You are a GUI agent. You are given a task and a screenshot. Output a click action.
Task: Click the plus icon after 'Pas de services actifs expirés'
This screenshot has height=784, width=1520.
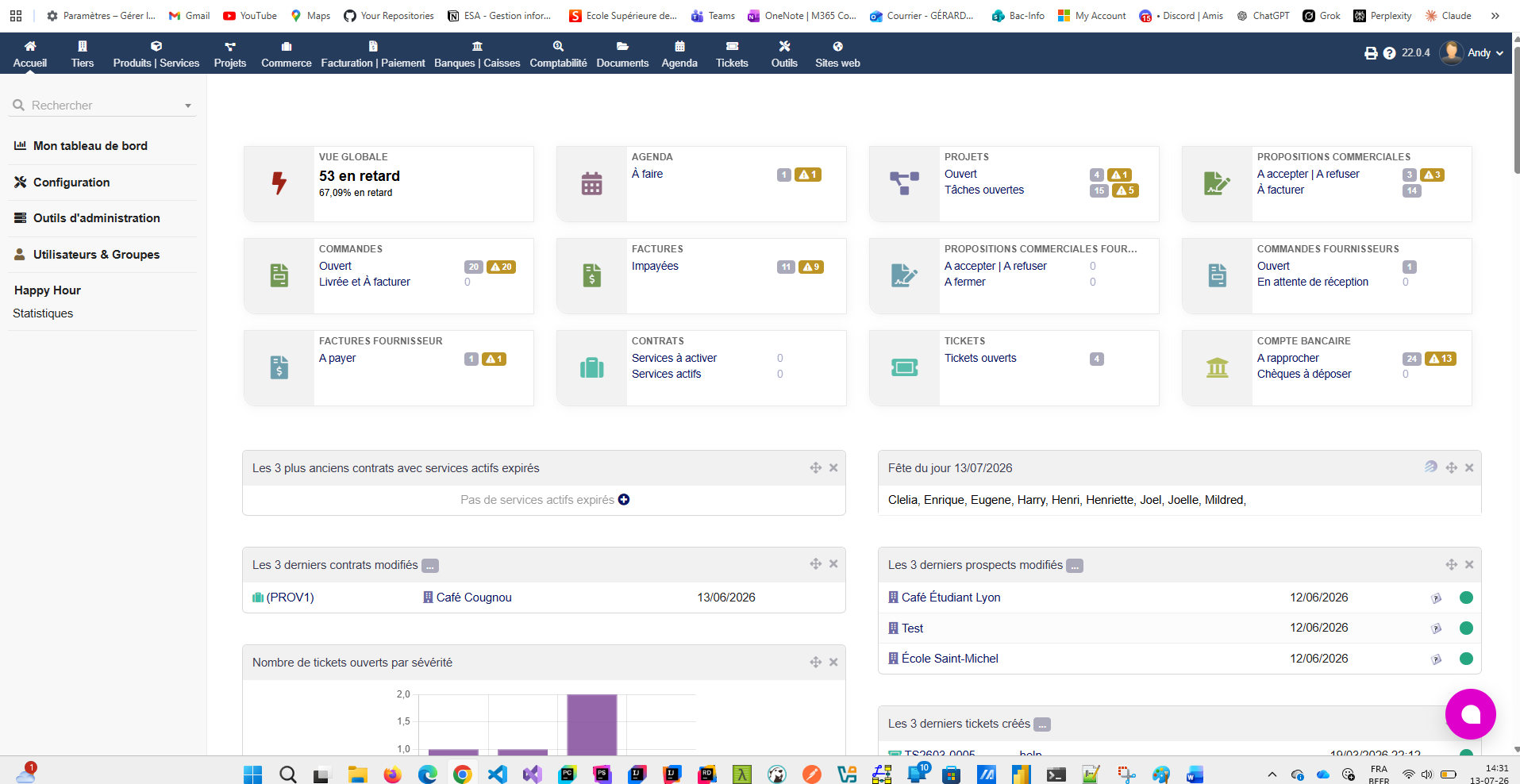(624, 500)
